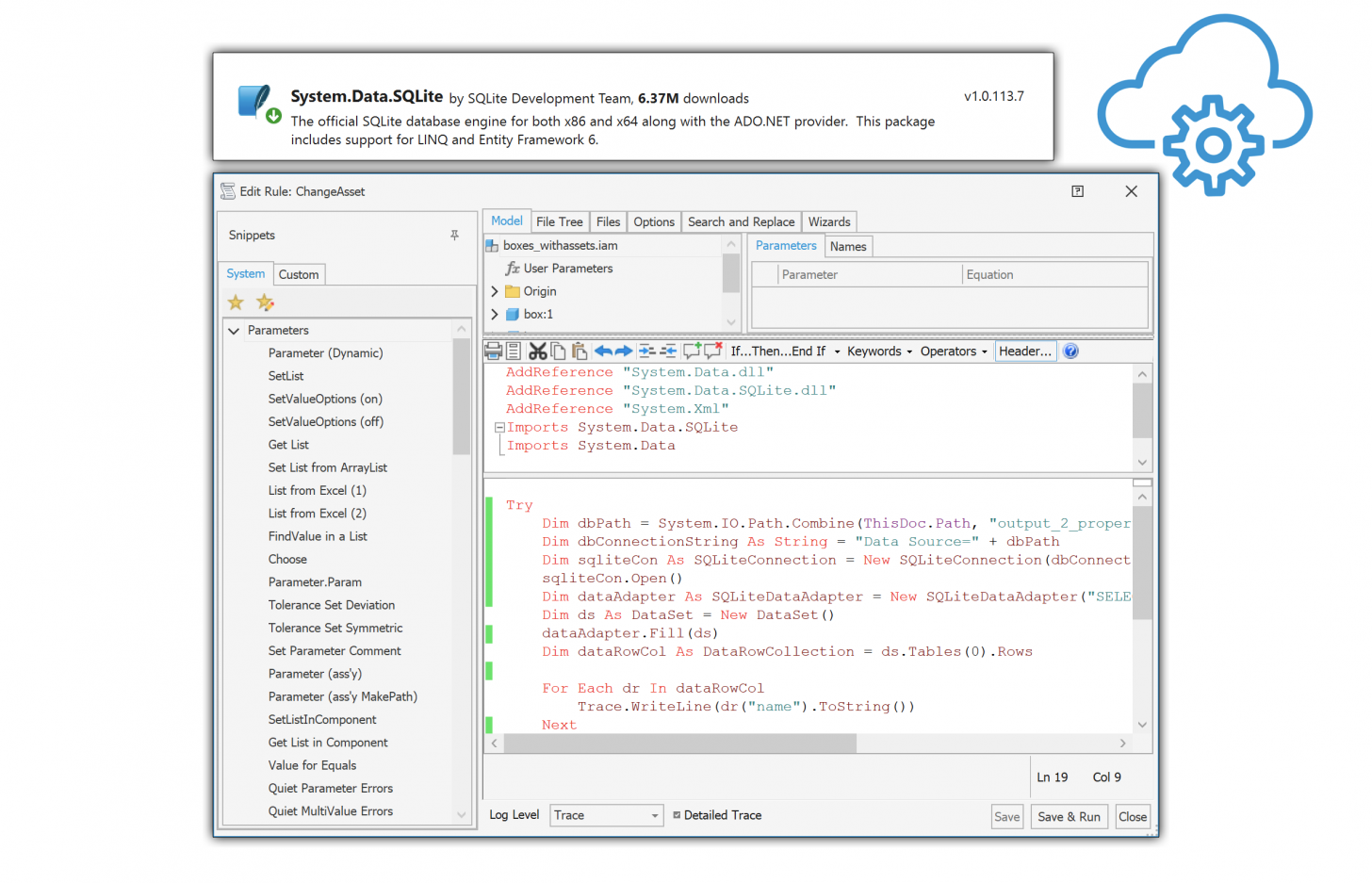The height and width of the screenshot is (883, 1372).
Task: Click the Page Setup icon in toolbar
Action: 514,352
